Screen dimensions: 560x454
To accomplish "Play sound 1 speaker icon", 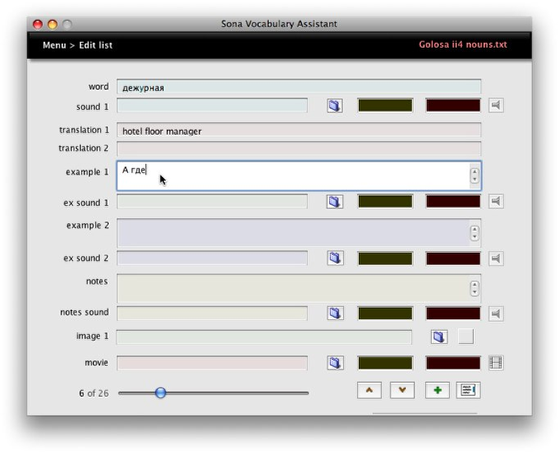I will (496, 105).
